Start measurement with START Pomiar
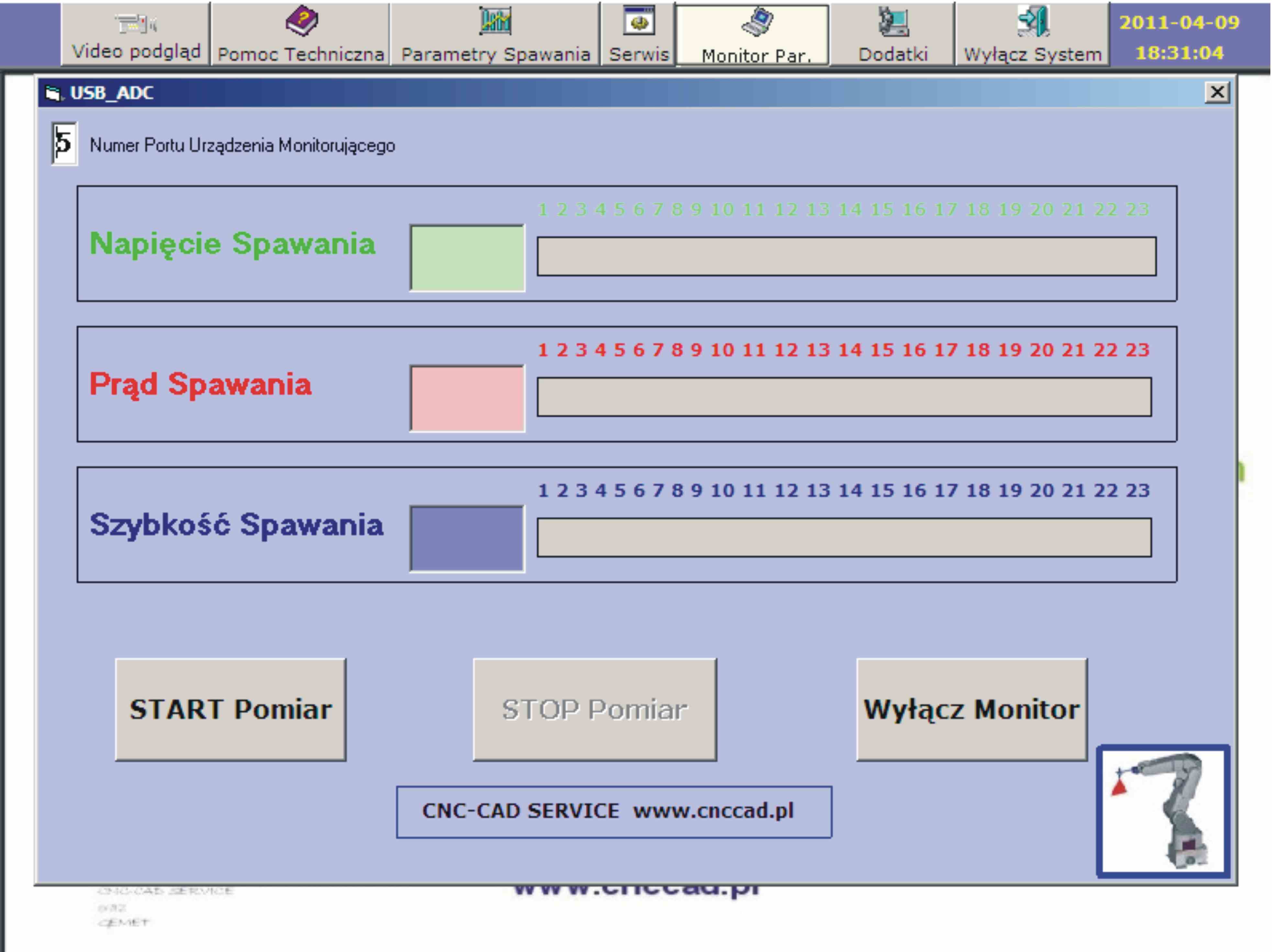This screenshot has height=952, width=1272. tap(230, 709)
